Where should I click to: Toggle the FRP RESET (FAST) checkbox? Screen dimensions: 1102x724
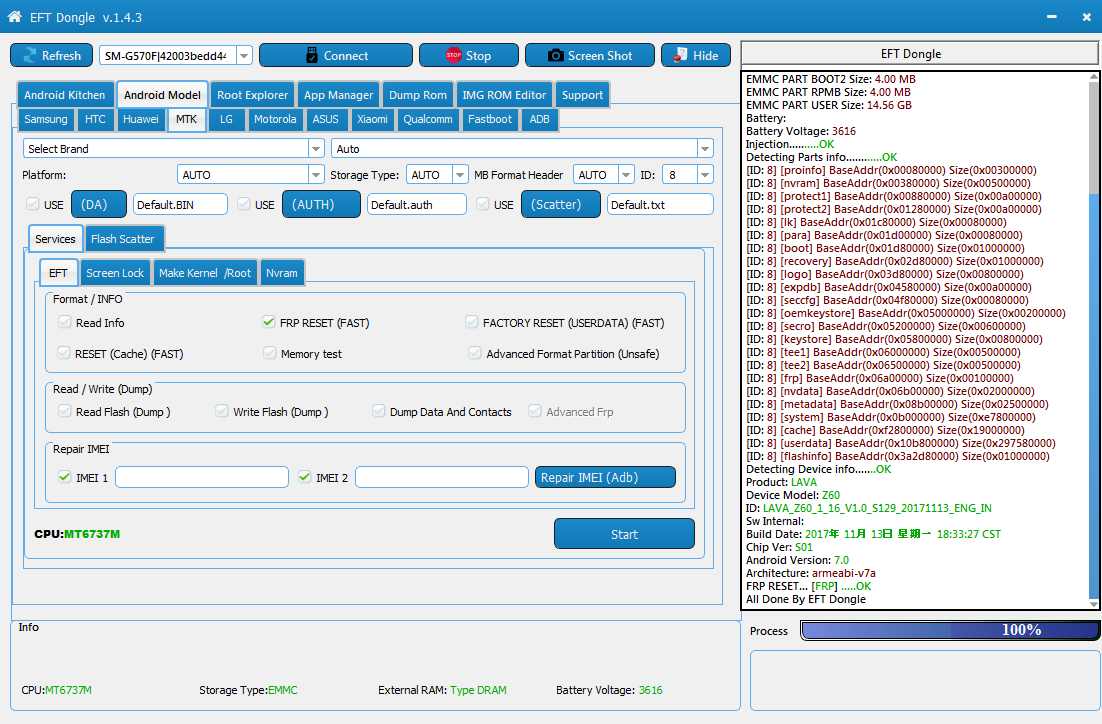tap(268, 322)
